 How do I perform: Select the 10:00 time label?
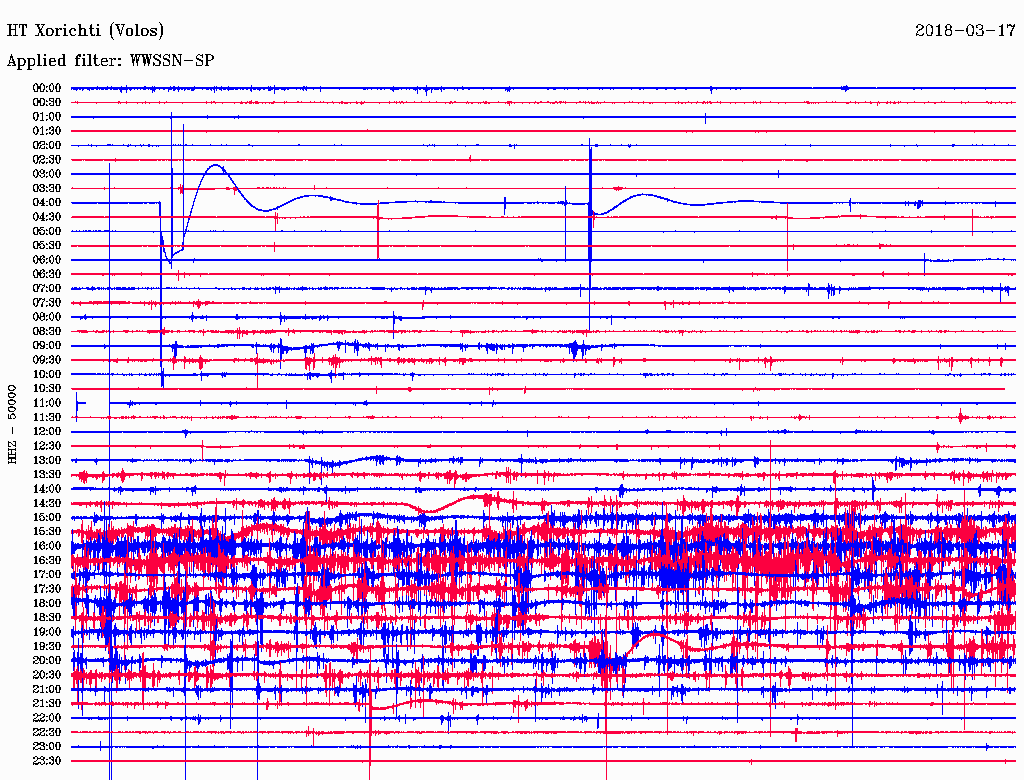pyautogui.click(x=47, y=375)
